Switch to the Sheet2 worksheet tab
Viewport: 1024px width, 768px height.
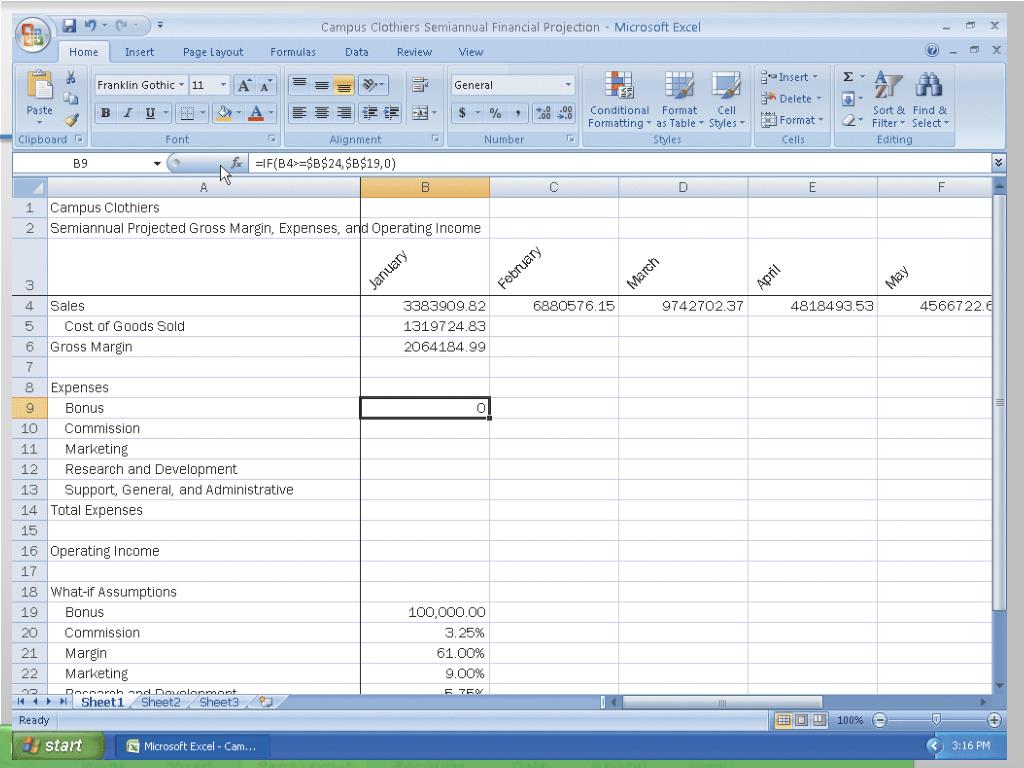coord(161,702)
